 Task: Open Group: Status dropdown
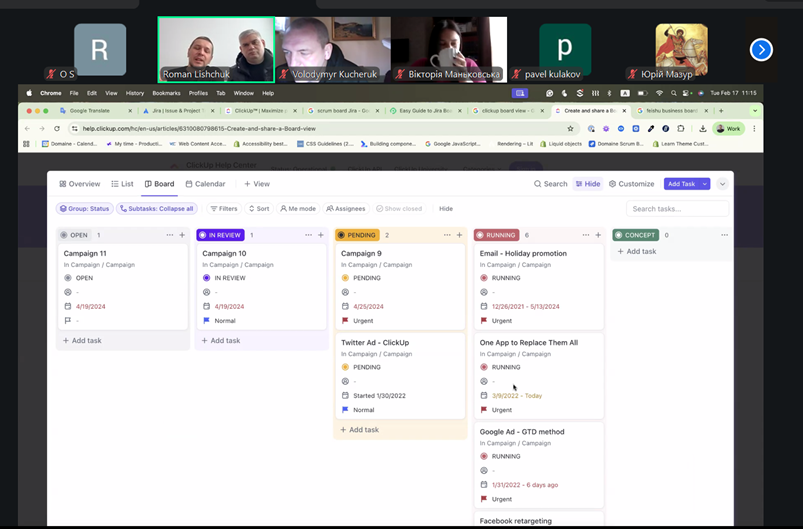point(84,208)
